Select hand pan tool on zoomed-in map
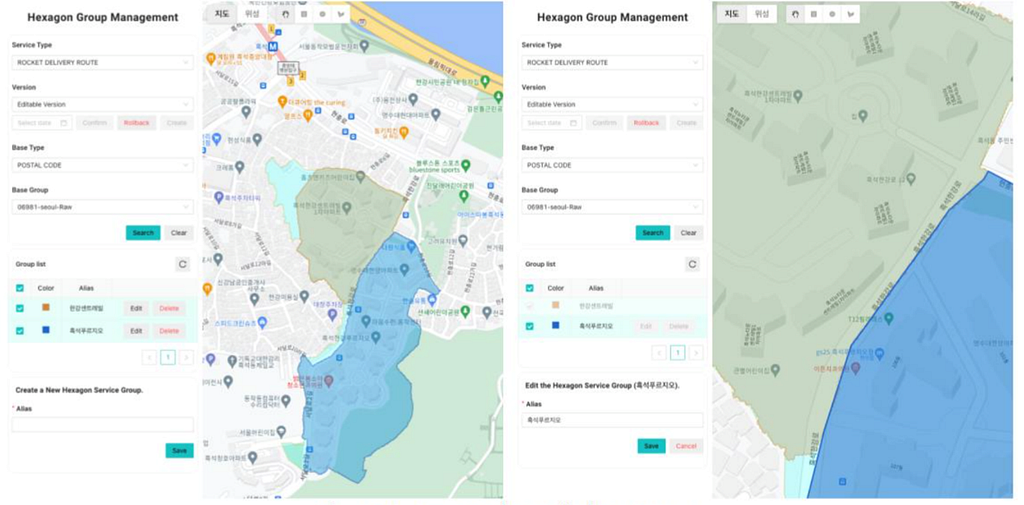1024x505 pixels. point(795,14)
